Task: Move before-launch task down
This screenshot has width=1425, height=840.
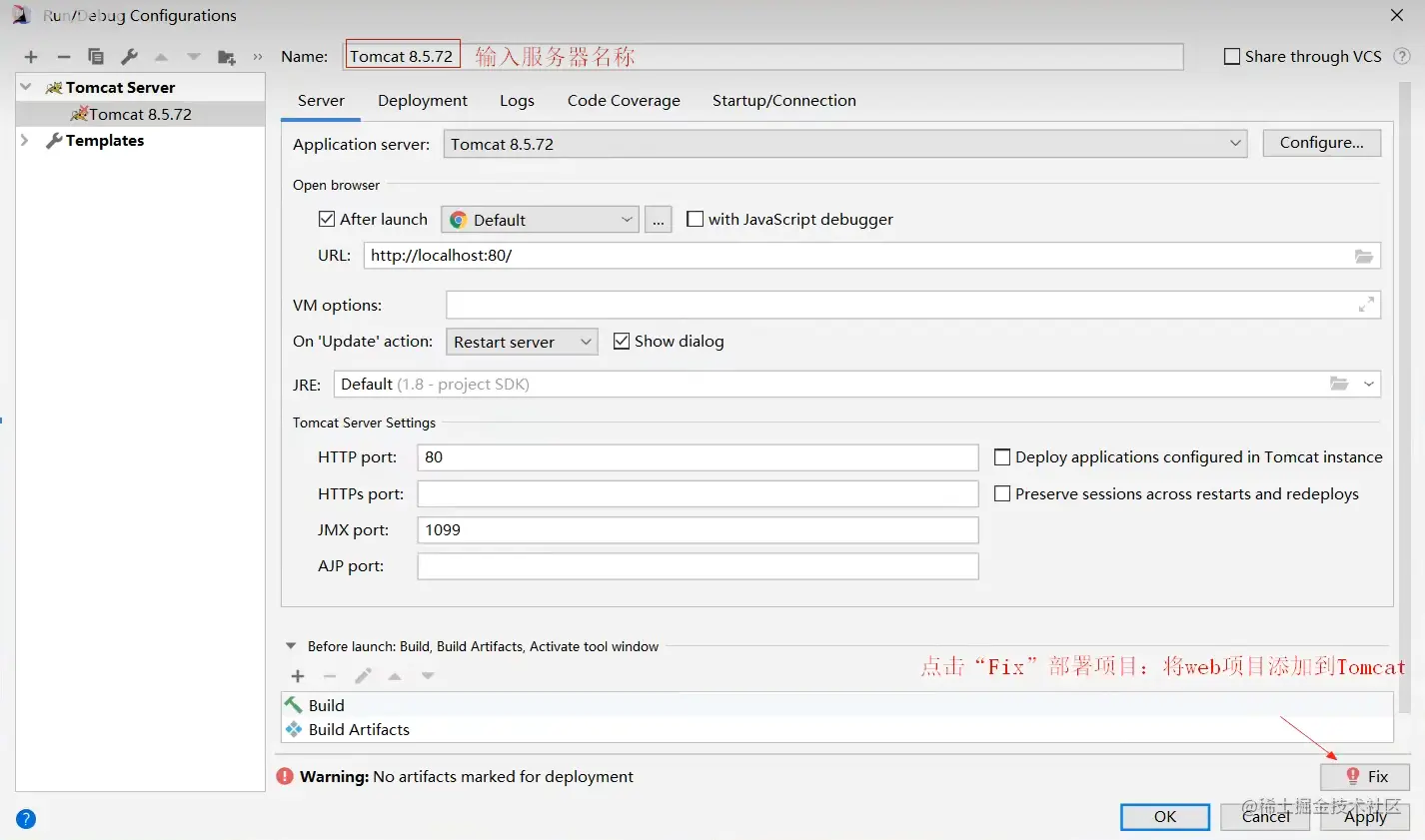Action: (x=428, y=676)
